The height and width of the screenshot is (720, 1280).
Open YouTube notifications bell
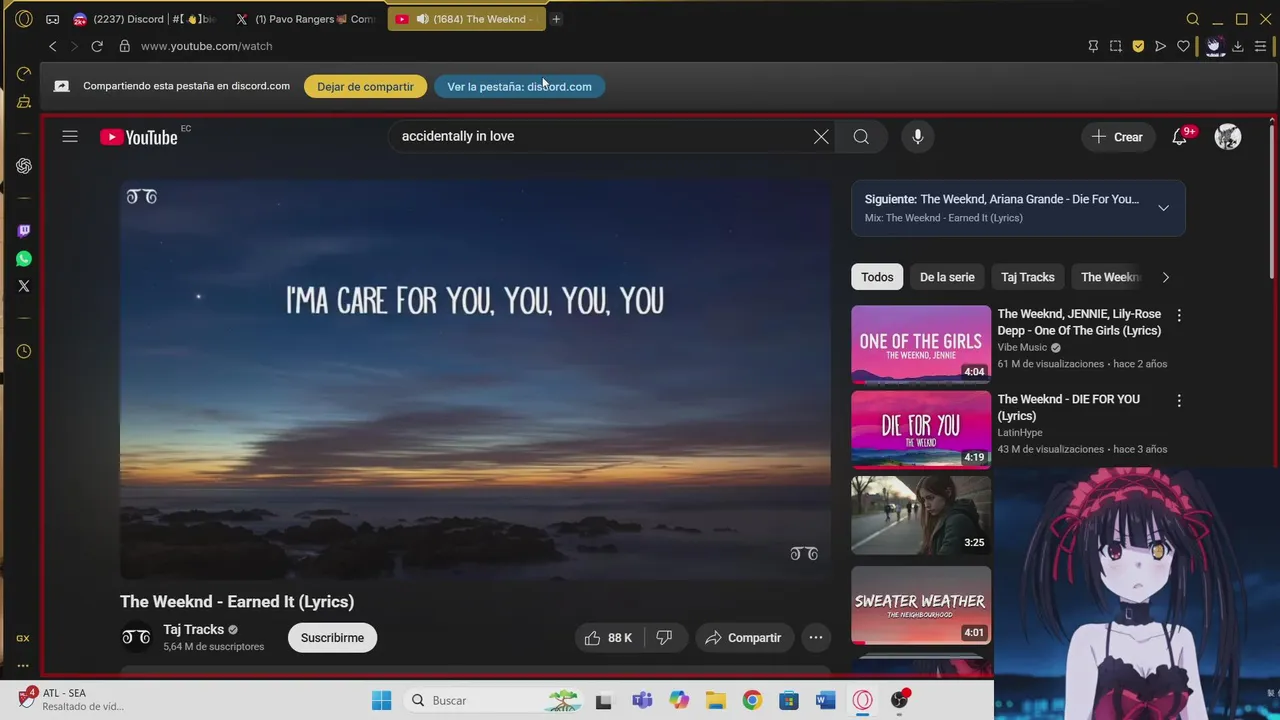point(1179,137)
